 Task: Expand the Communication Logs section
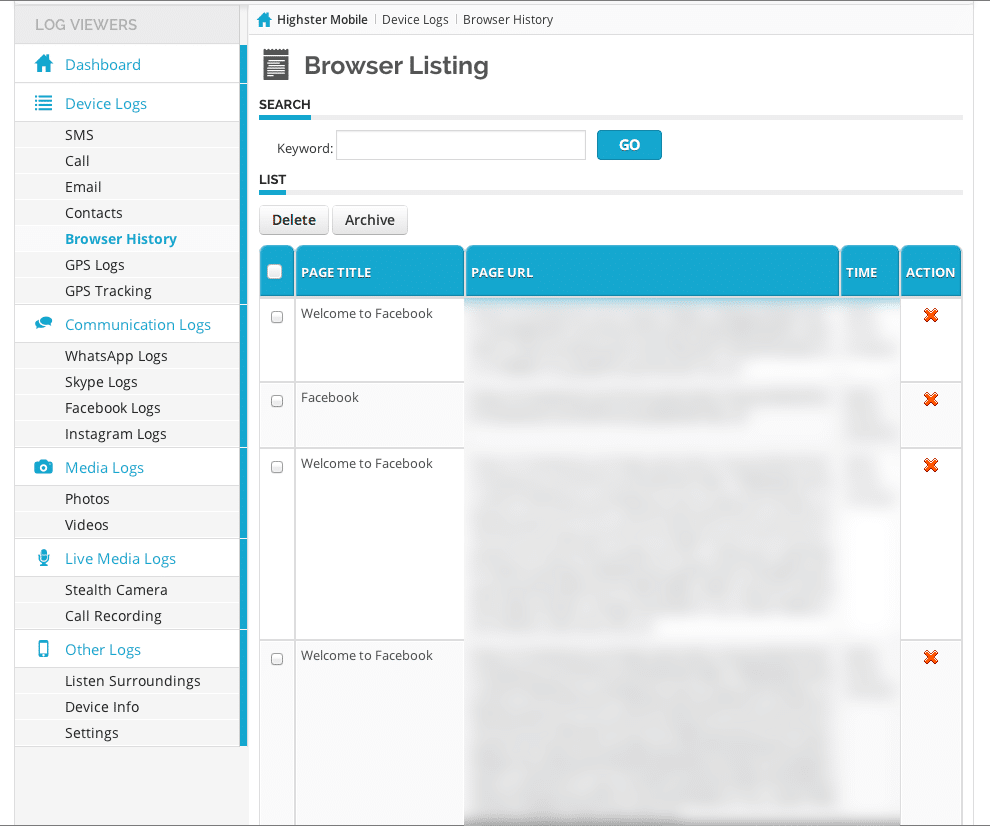pyautogui.click(x=138, y=325)
